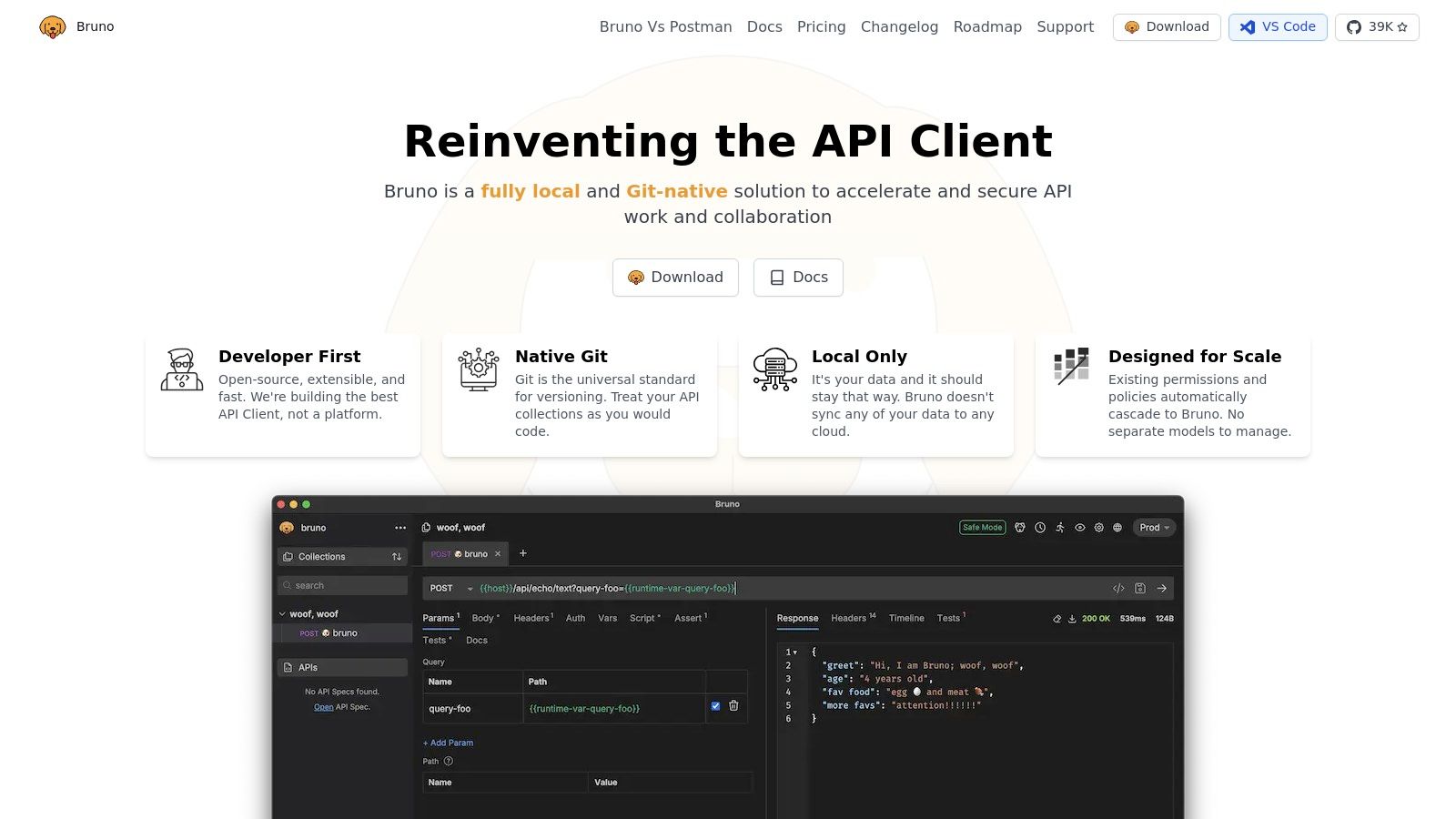Open the Docs tab in the request pane
1456x819 pixels.
[x=477, y=641]
